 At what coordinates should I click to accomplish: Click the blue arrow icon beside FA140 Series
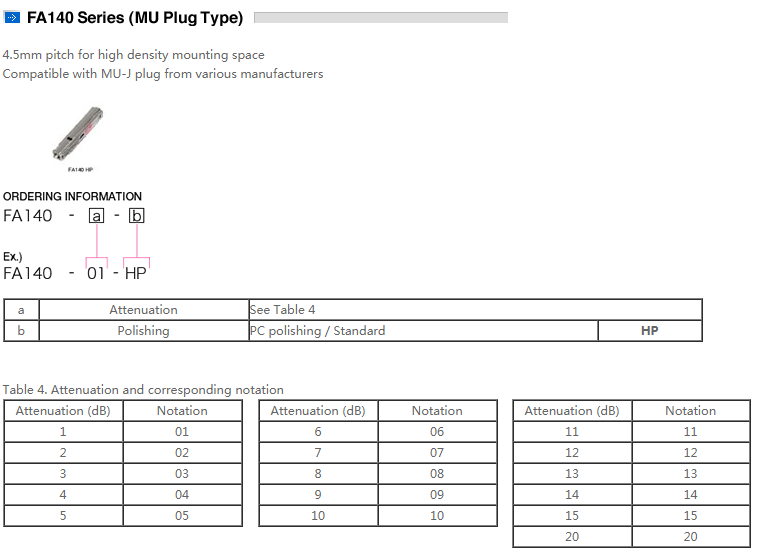tap(13, 17)
